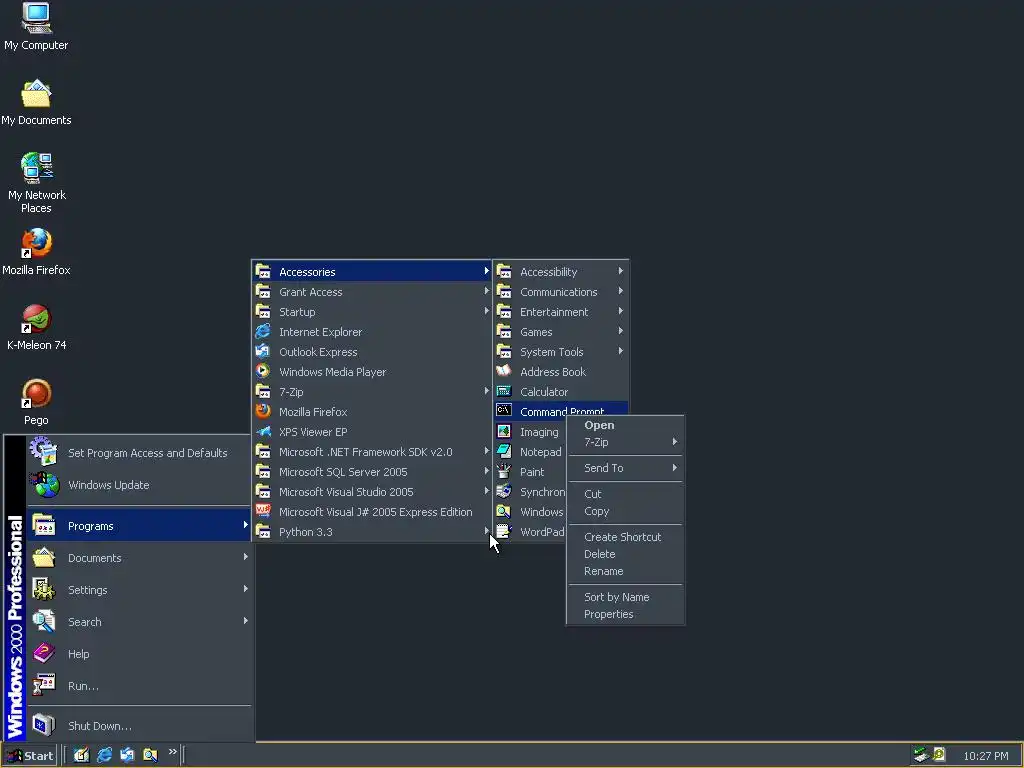Choose Cut from the context menu

coord(625,494)
